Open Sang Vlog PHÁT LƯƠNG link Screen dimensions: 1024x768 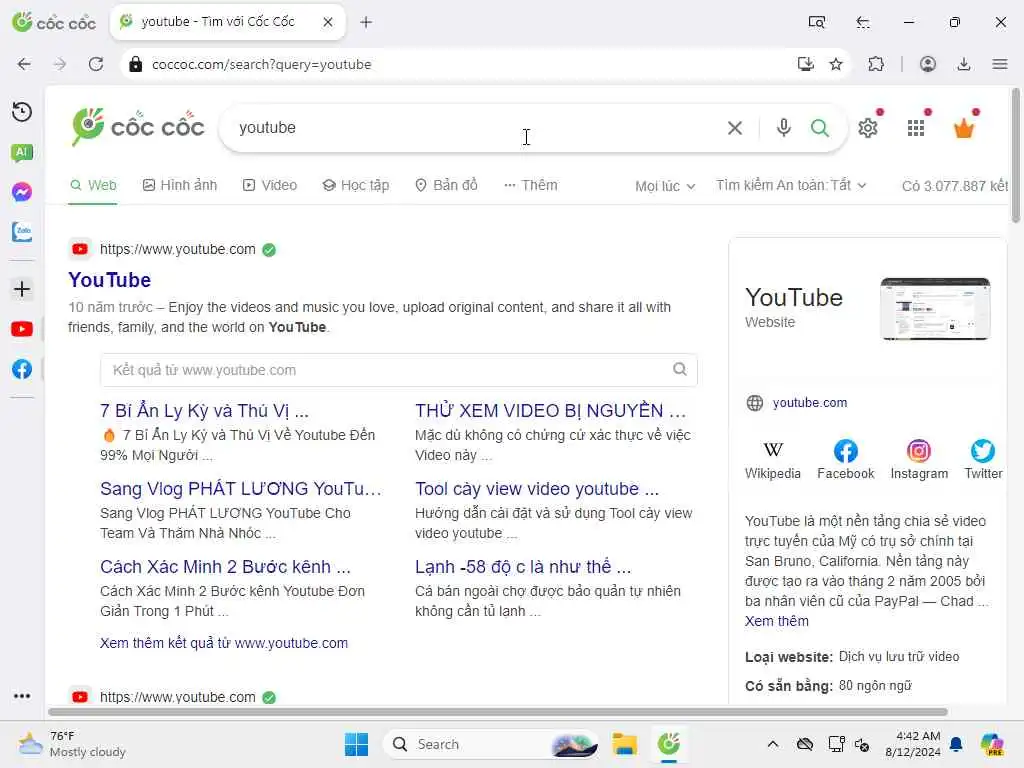pyautogui.click(x=240, y=489)
